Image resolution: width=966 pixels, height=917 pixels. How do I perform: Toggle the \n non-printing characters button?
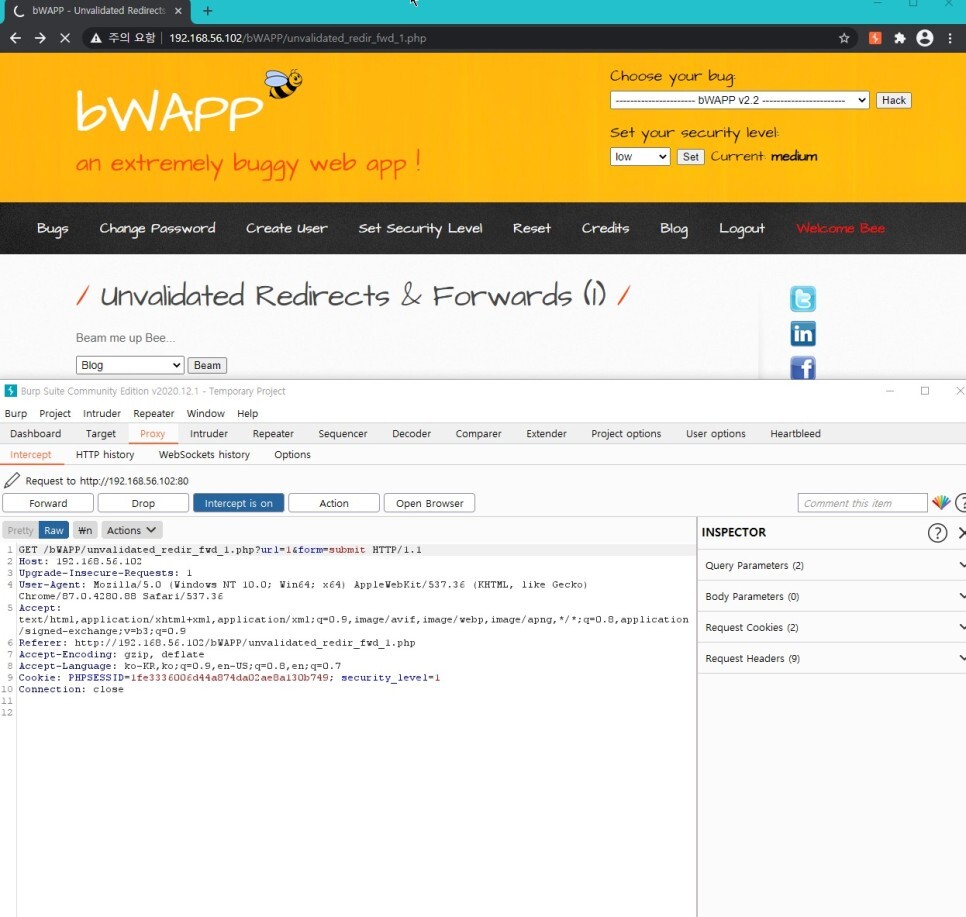click(x=85, y=530)
